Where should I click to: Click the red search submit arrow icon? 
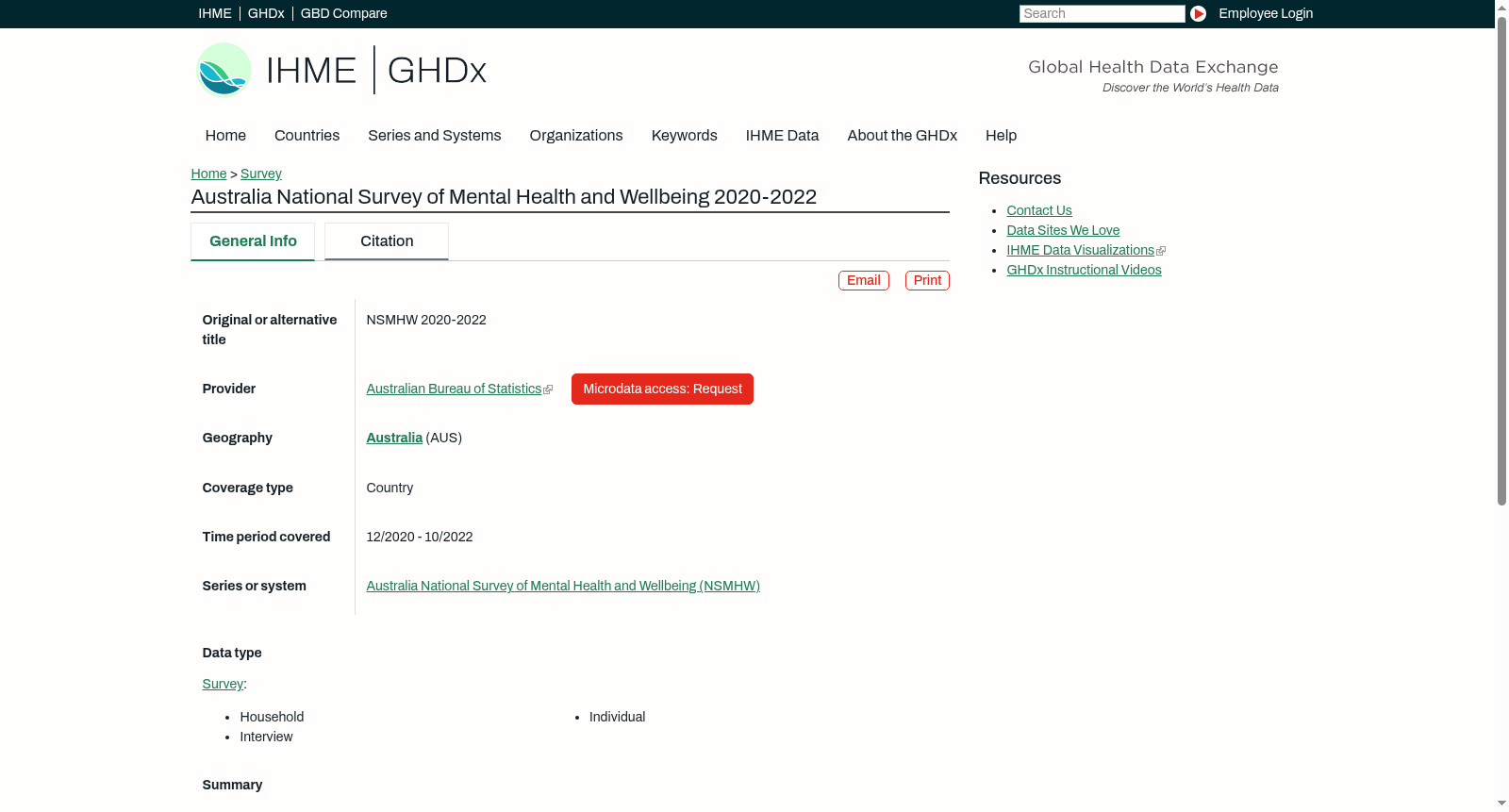1198,13
